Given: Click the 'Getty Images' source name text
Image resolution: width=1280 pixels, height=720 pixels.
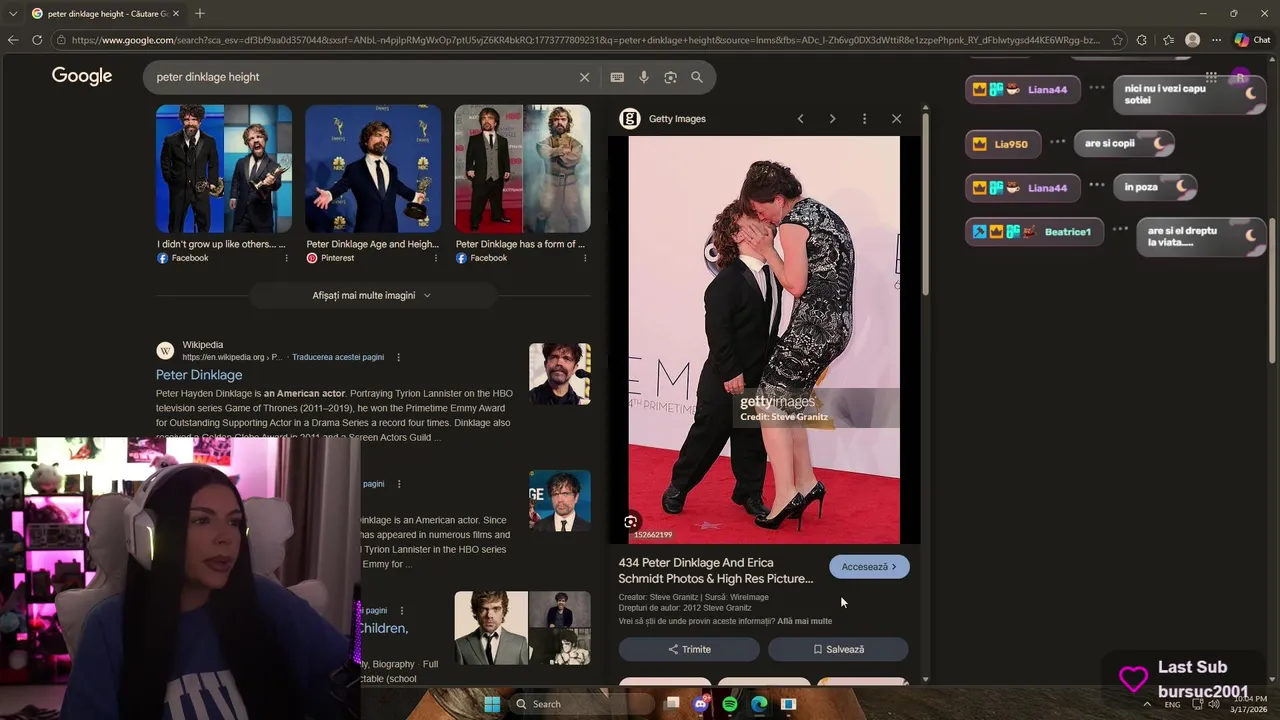Looking at the screenshot, I should click(x=677, y=119).
